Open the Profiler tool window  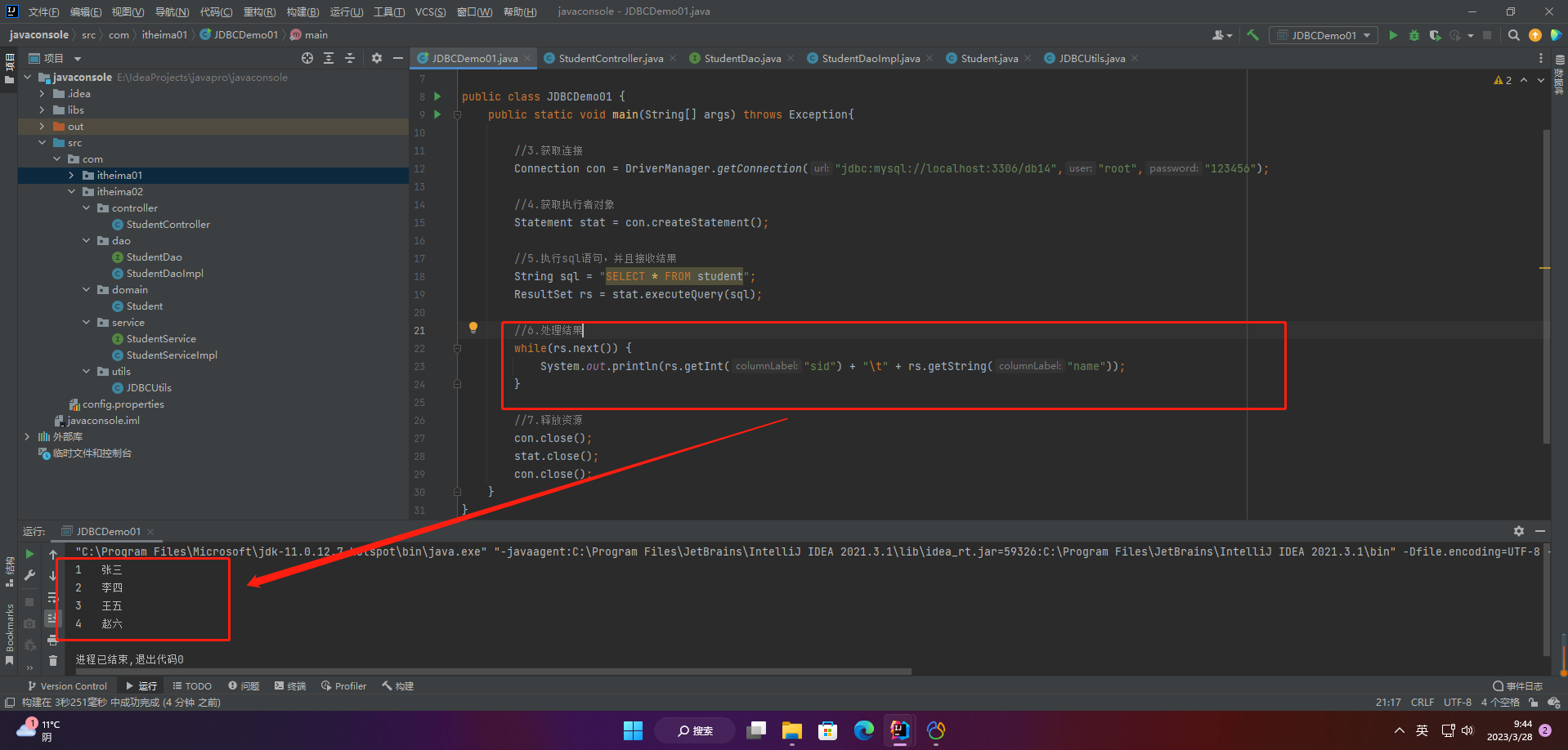click(344, 686)
